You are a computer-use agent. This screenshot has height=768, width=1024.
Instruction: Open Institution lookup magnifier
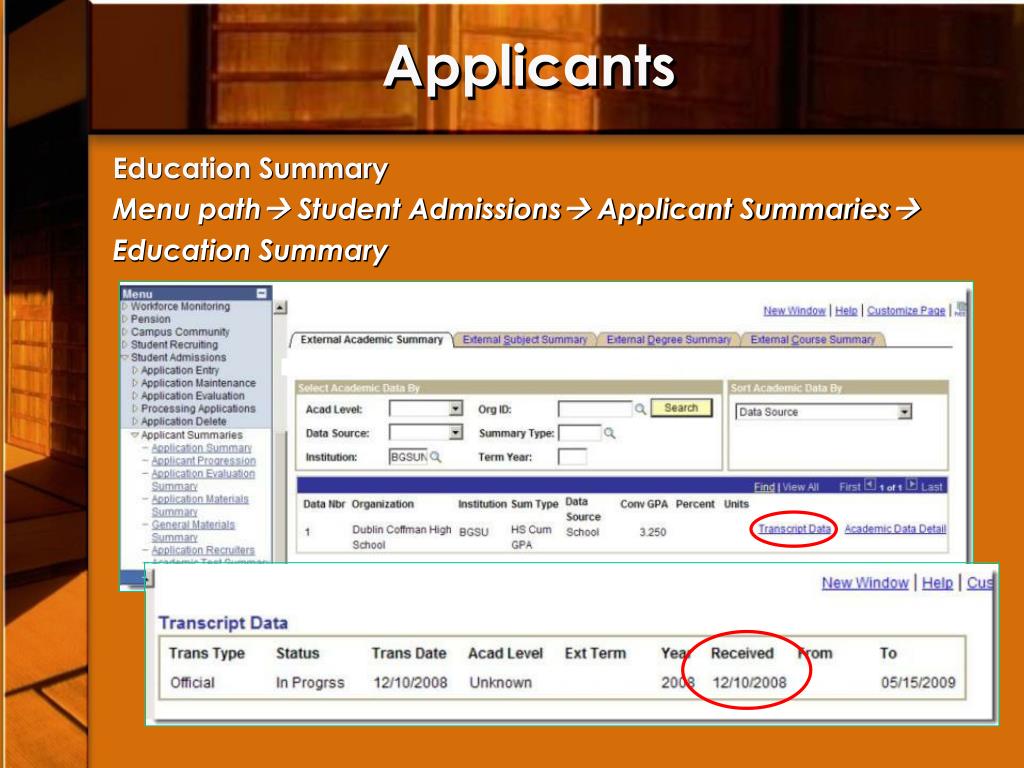[x=436, y=457]
